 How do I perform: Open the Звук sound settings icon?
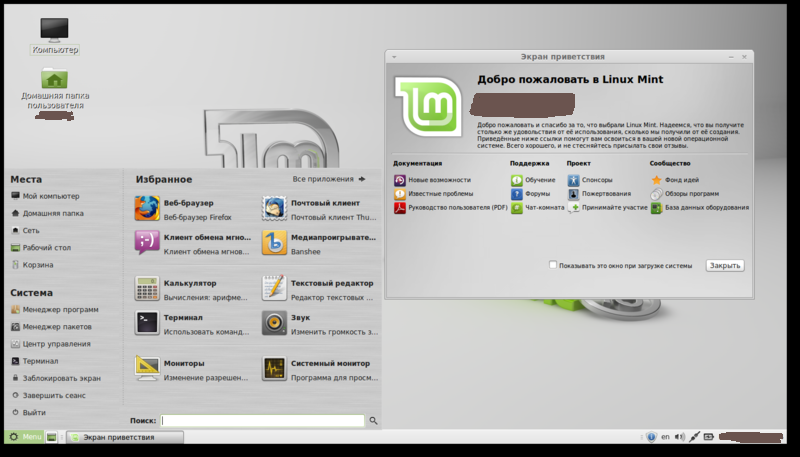(274, 323)
